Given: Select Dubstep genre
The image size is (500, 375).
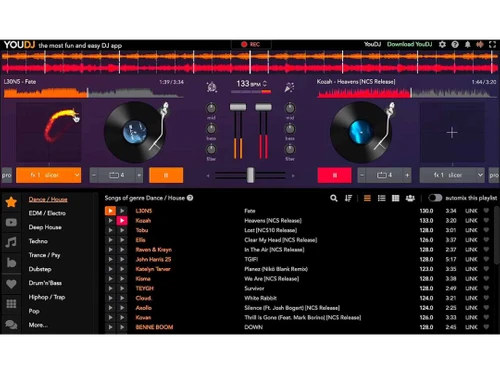Looking at the screenshot, I should [x=40, y=269].
